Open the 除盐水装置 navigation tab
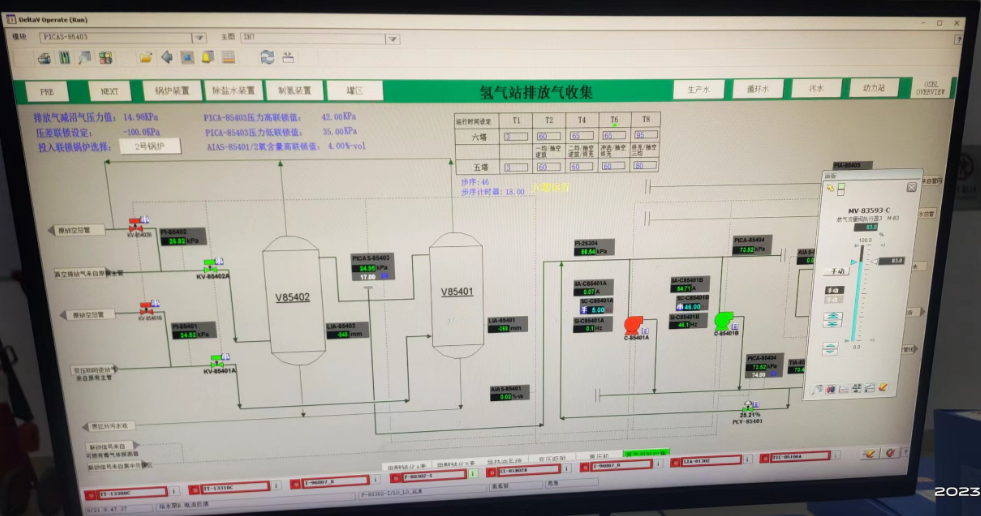981x516 pixels. [x=232, y=90]
